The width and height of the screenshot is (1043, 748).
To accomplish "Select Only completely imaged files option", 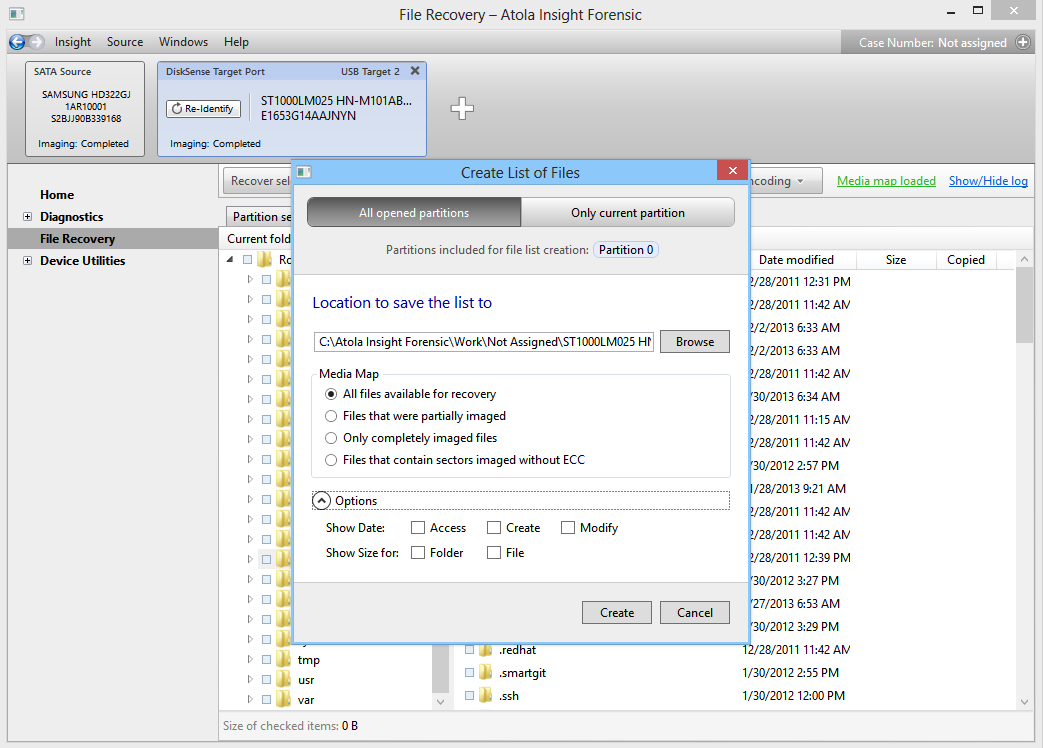I will point(331,438).
